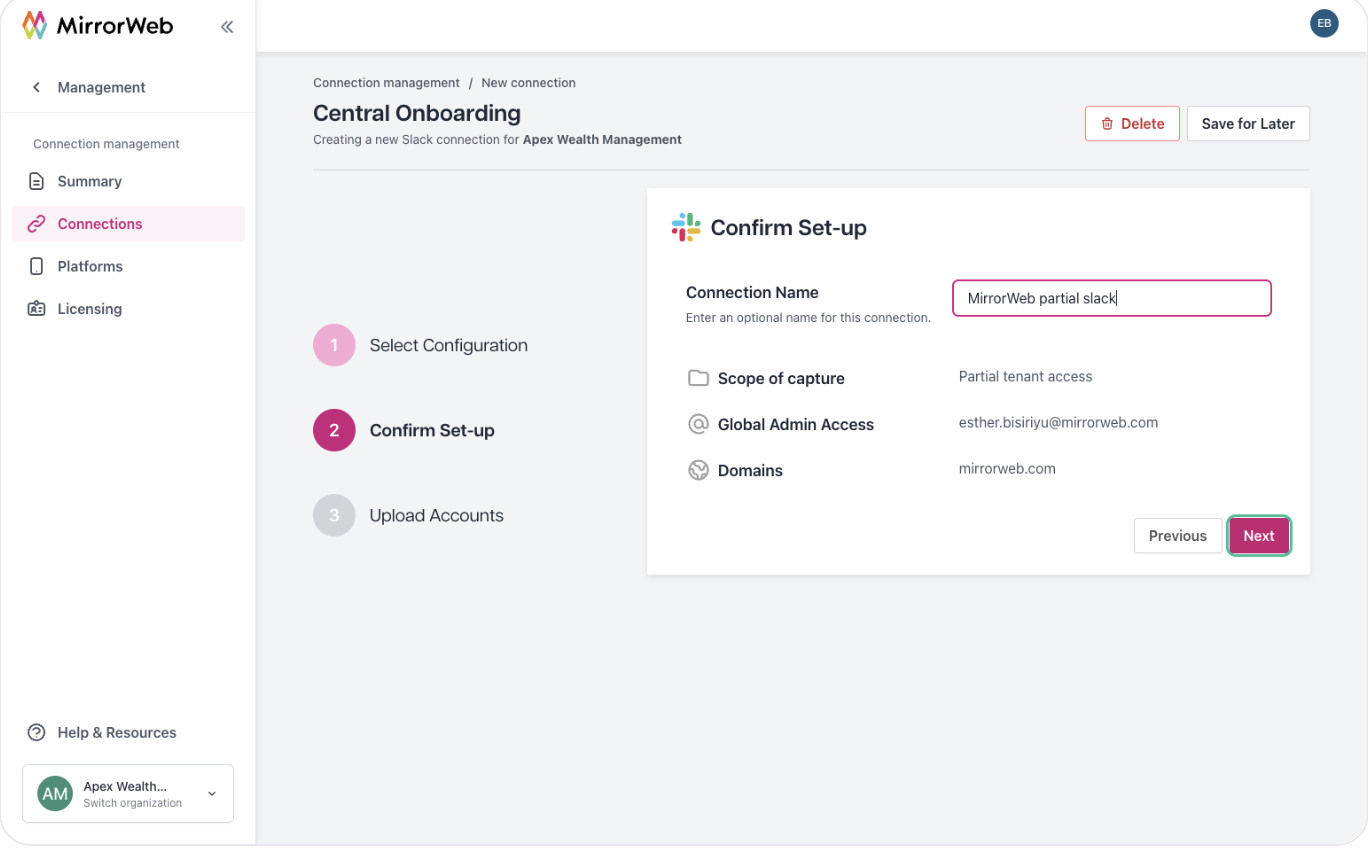1368x848 pixels.
Task: Click Save for Later
Action: (x=1248, y=124)
